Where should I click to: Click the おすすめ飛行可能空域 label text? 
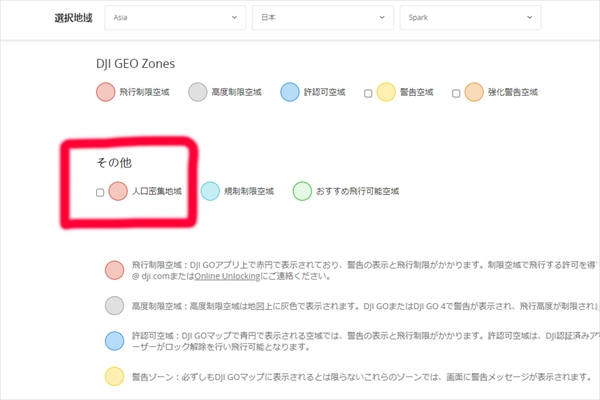coord(358,191)
